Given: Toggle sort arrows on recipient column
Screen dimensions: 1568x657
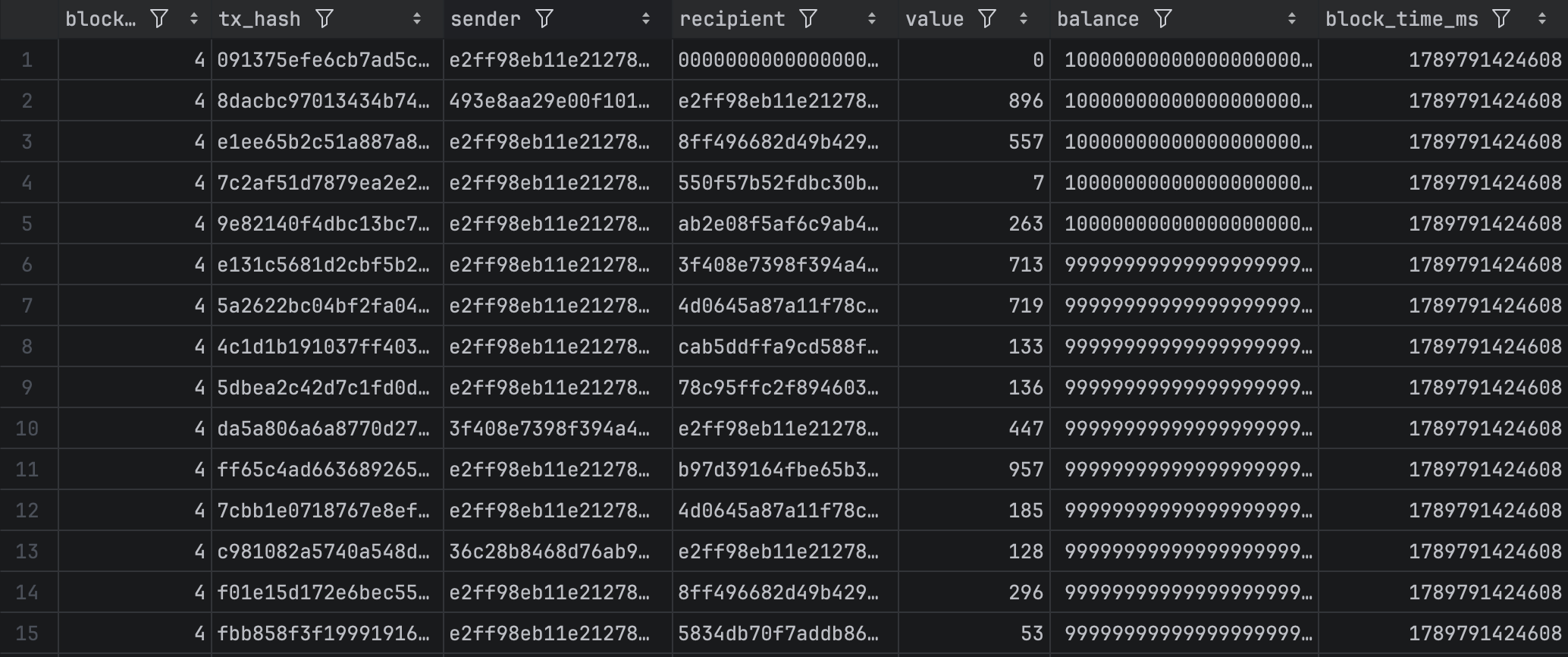Looking at the screenshot, I should pos(872,19).
